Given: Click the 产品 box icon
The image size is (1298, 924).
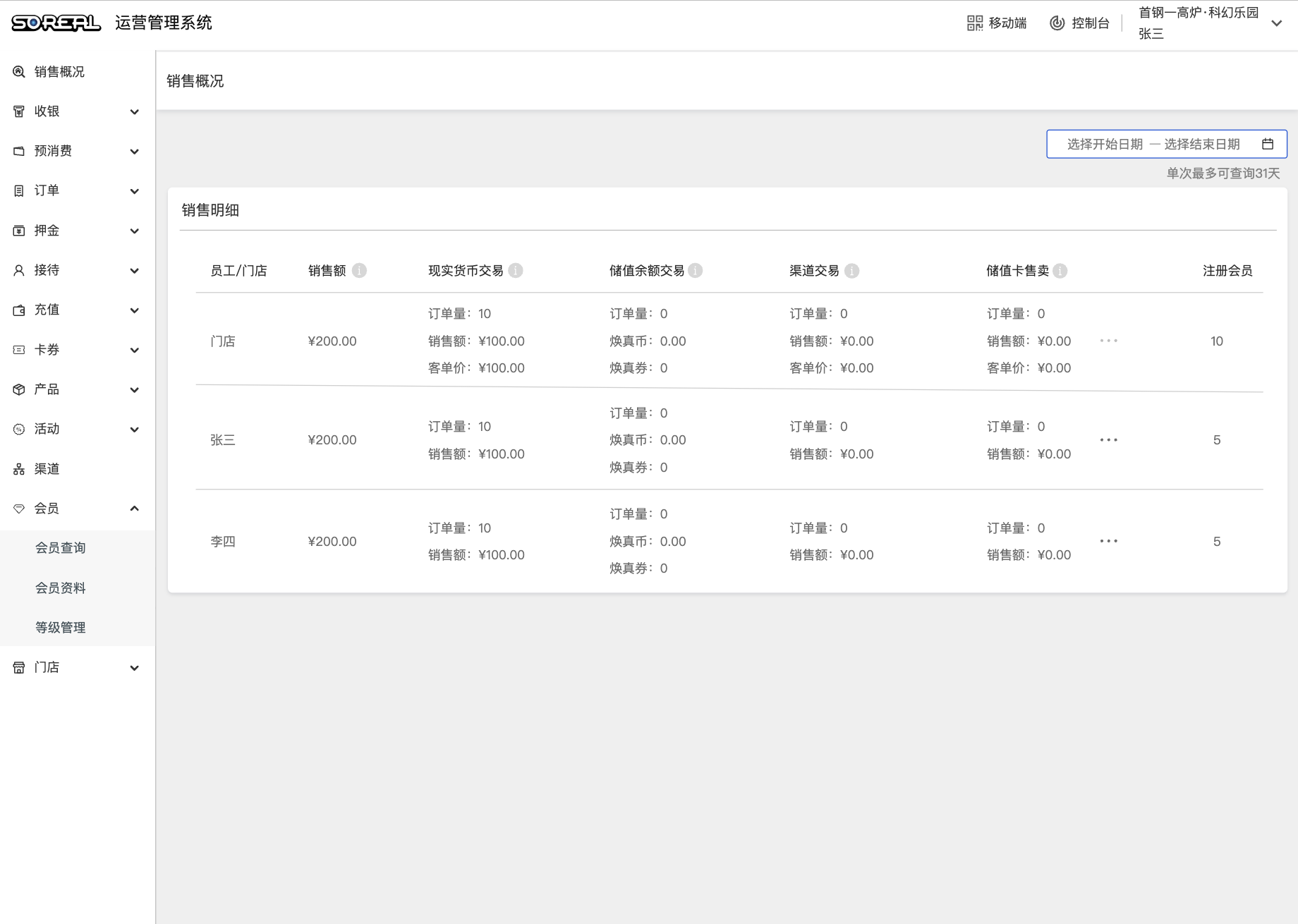Looking at the screenshot, I should point(19,389).
